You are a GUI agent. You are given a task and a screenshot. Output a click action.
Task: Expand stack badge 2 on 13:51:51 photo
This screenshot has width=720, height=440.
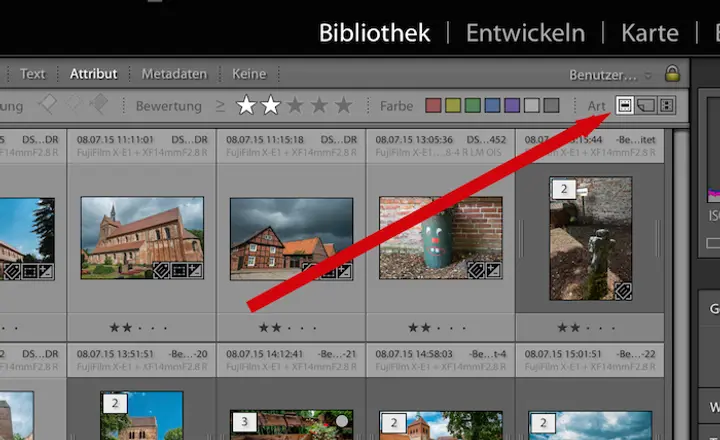pyautogui.click(x=115, y=404)
